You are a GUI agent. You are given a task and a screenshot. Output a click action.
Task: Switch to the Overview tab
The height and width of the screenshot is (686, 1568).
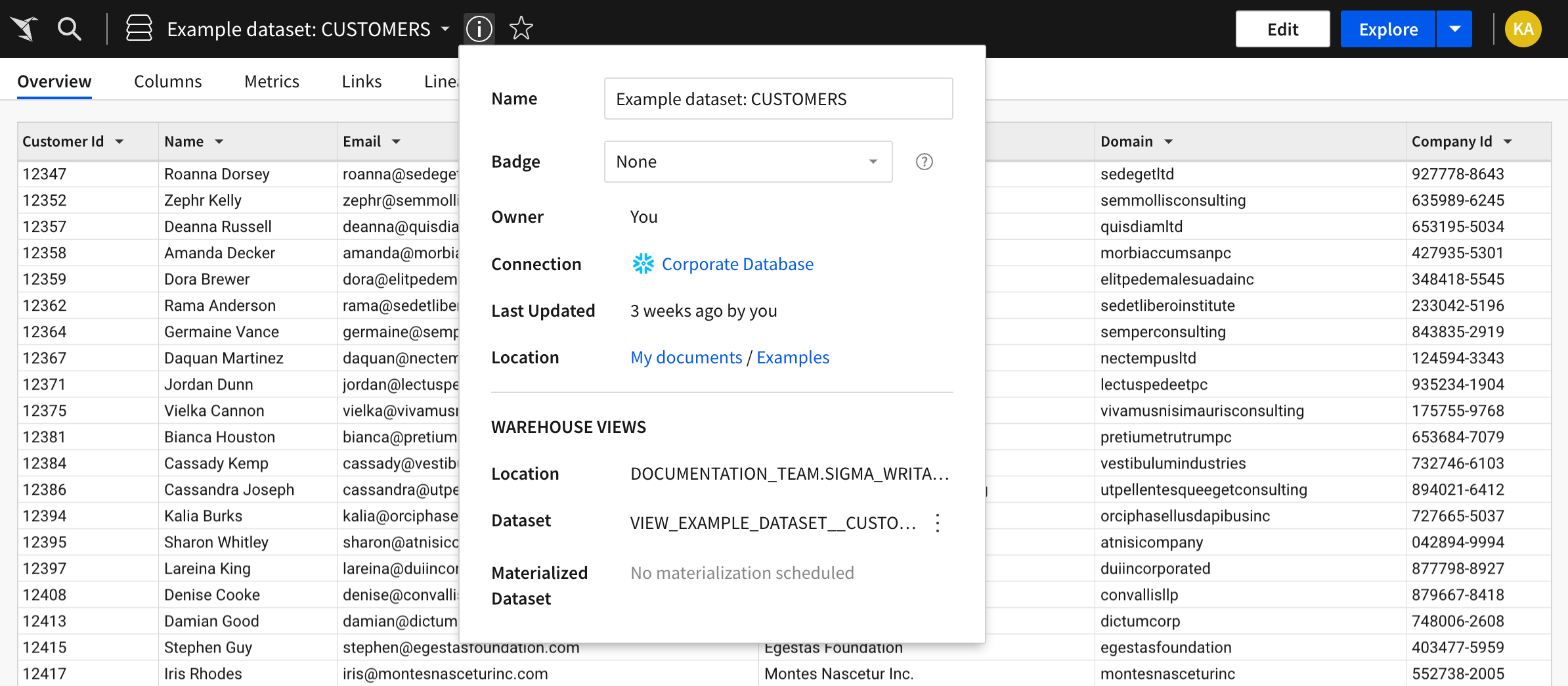[54, 81]
